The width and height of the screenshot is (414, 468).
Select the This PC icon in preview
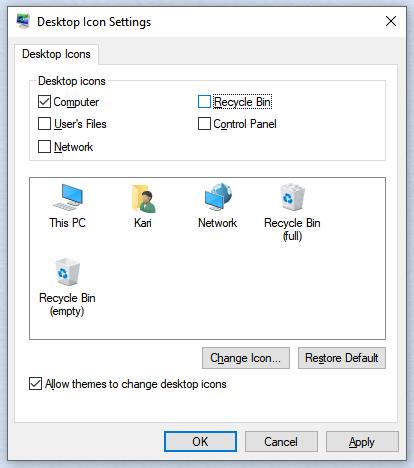[68, 197]
